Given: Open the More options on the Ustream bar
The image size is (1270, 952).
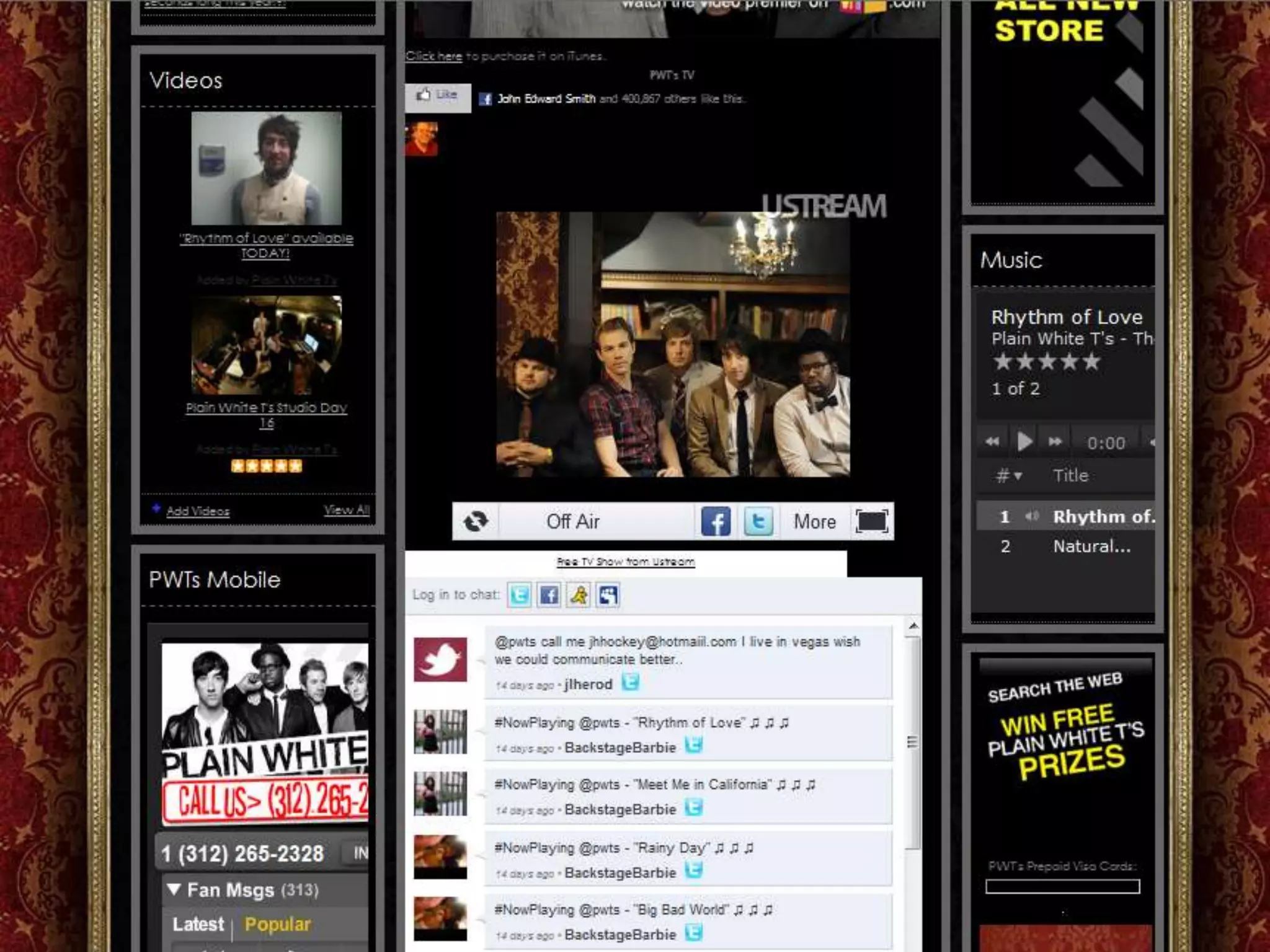Looking at the screenshot, I should click(814, 521).
